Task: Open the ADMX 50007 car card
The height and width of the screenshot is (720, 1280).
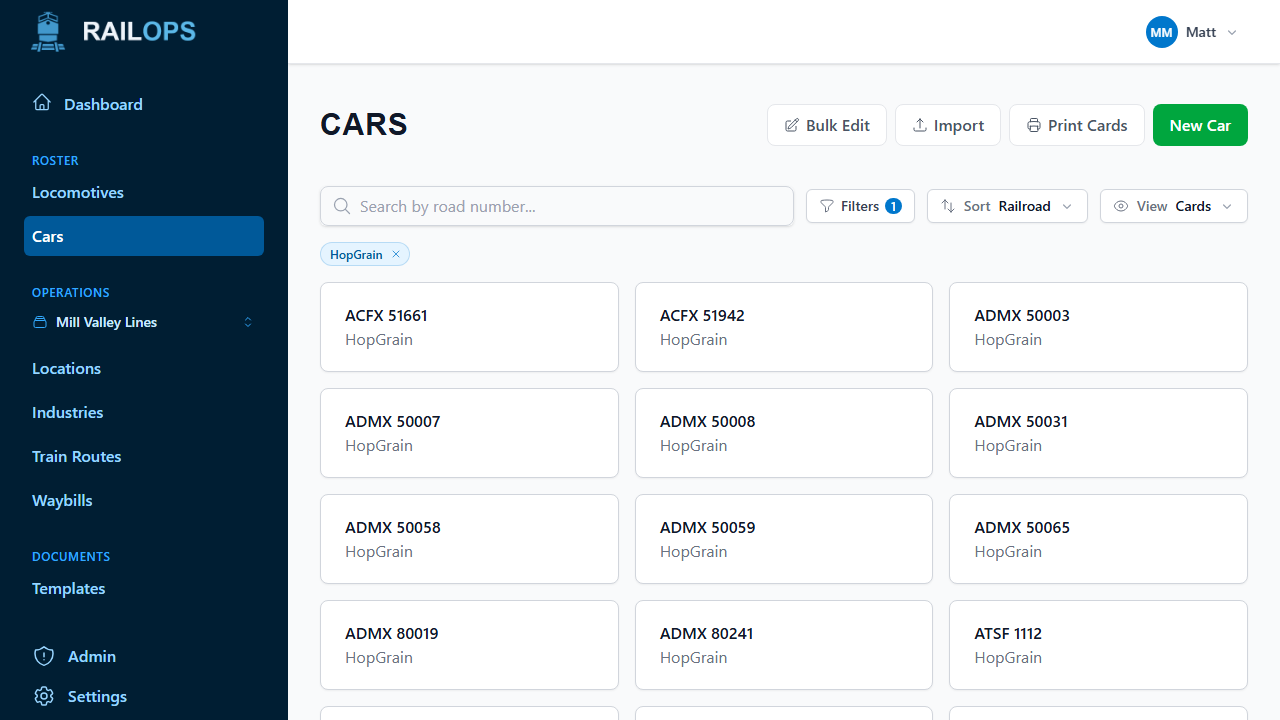Action: point(469,433)
